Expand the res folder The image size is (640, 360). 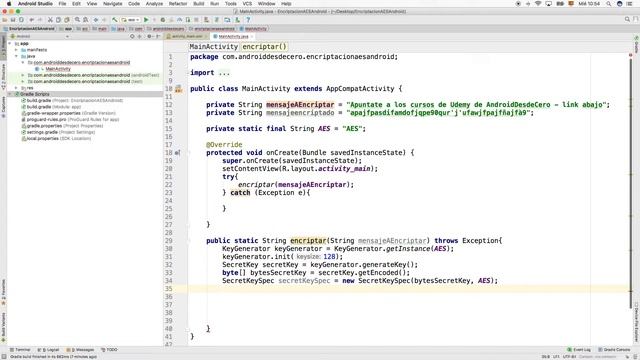(16, 88)
